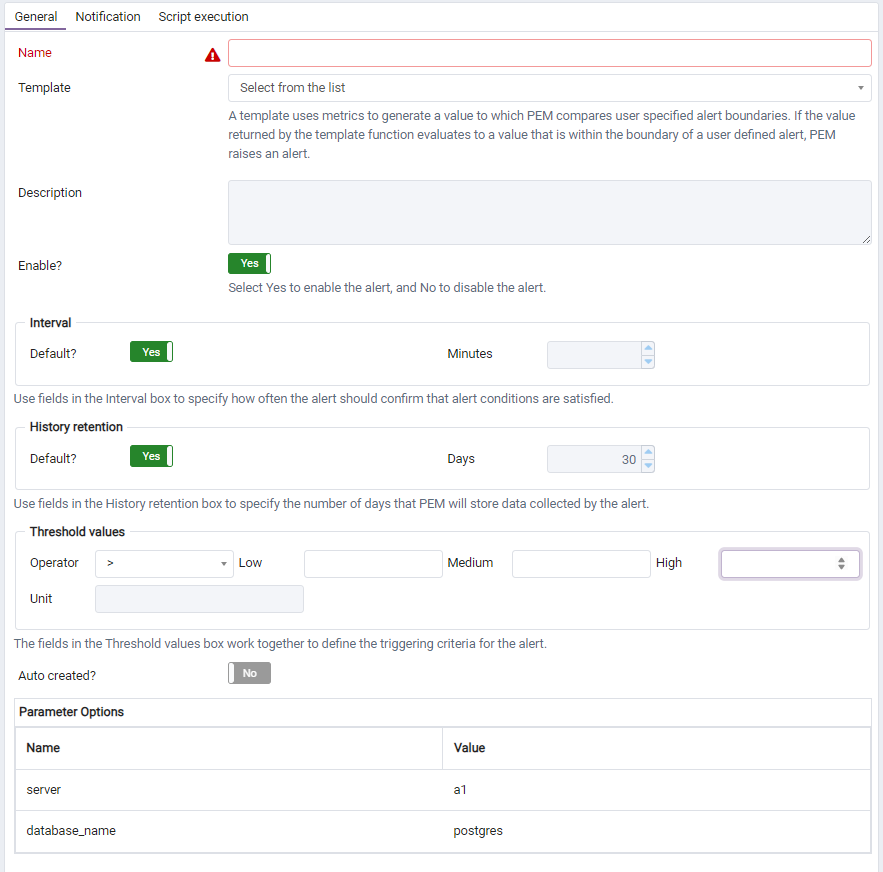Screen dimensions: 883x872
Task: Click the High threshold spinner arrows
Action: 842,564
